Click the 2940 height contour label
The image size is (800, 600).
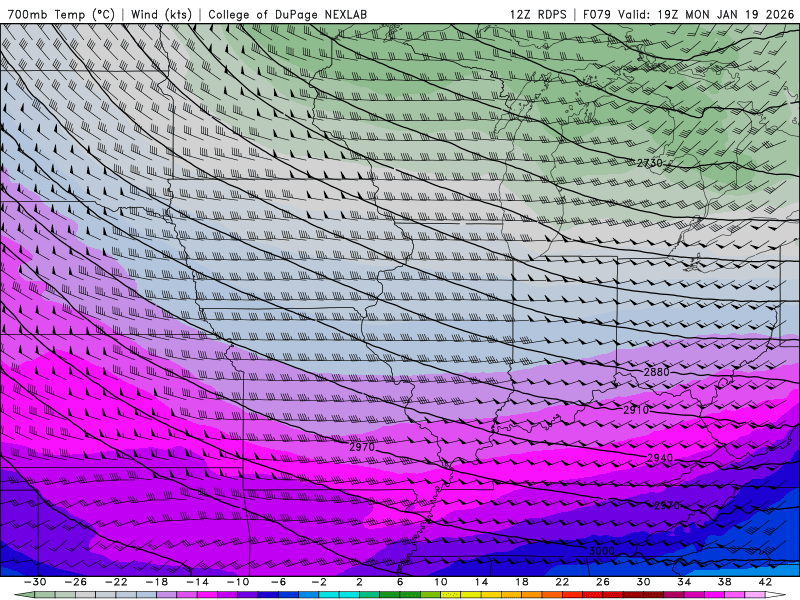coord(660,458)
